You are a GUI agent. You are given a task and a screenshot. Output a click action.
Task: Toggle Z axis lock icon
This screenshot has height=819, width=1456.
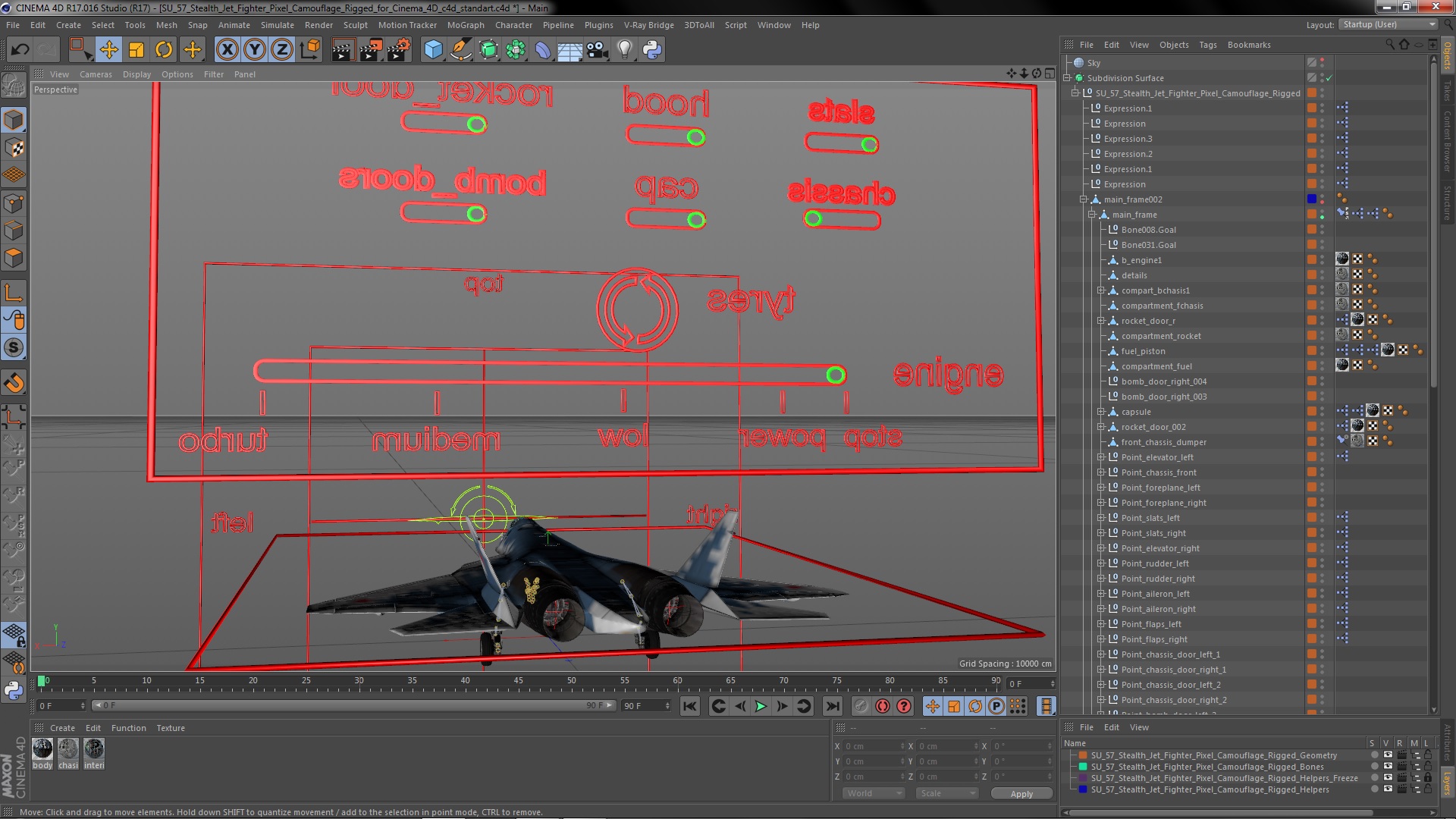pos(282,50)
